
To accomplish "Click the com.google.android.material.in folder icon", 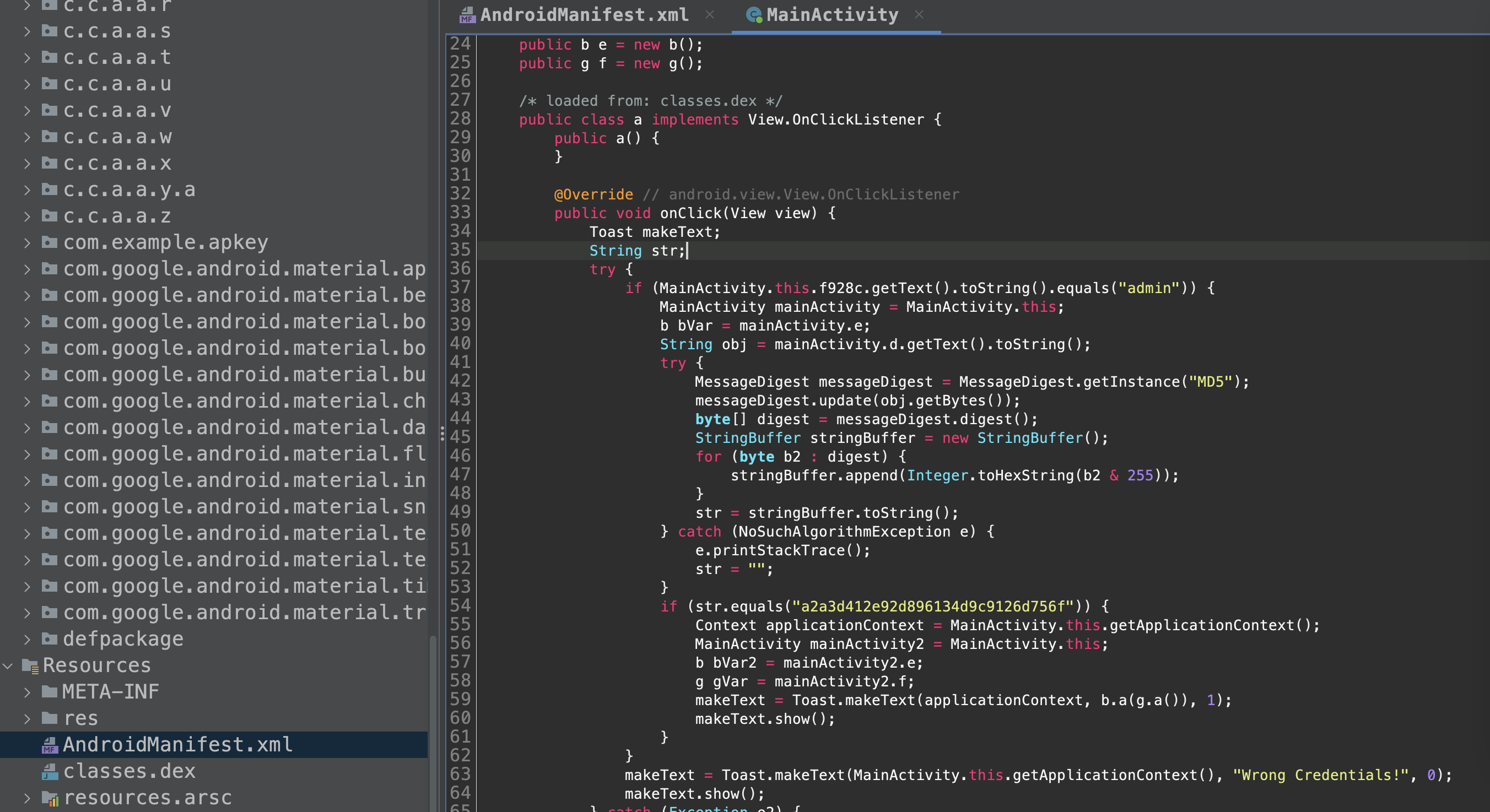I will [50, 480].
